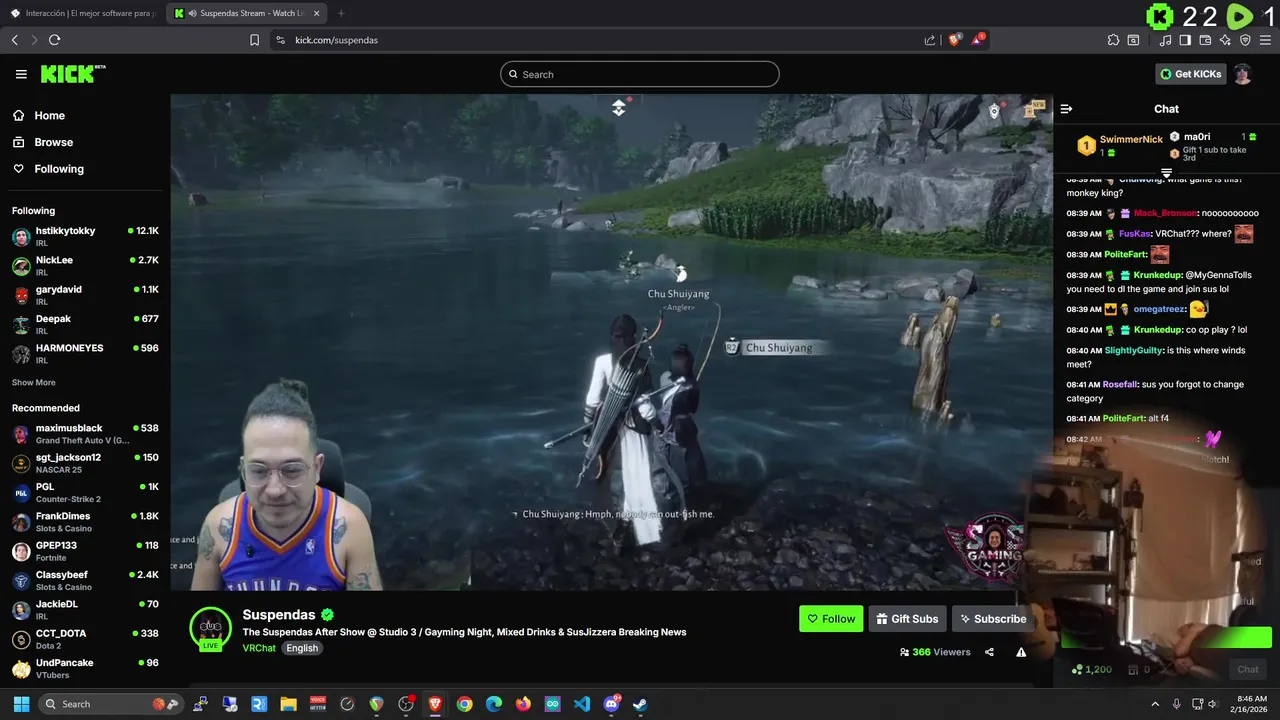This screenshot has width=1280, height=720.
Task: Click Mack_Bronson username in chat
Action: 1165,213
